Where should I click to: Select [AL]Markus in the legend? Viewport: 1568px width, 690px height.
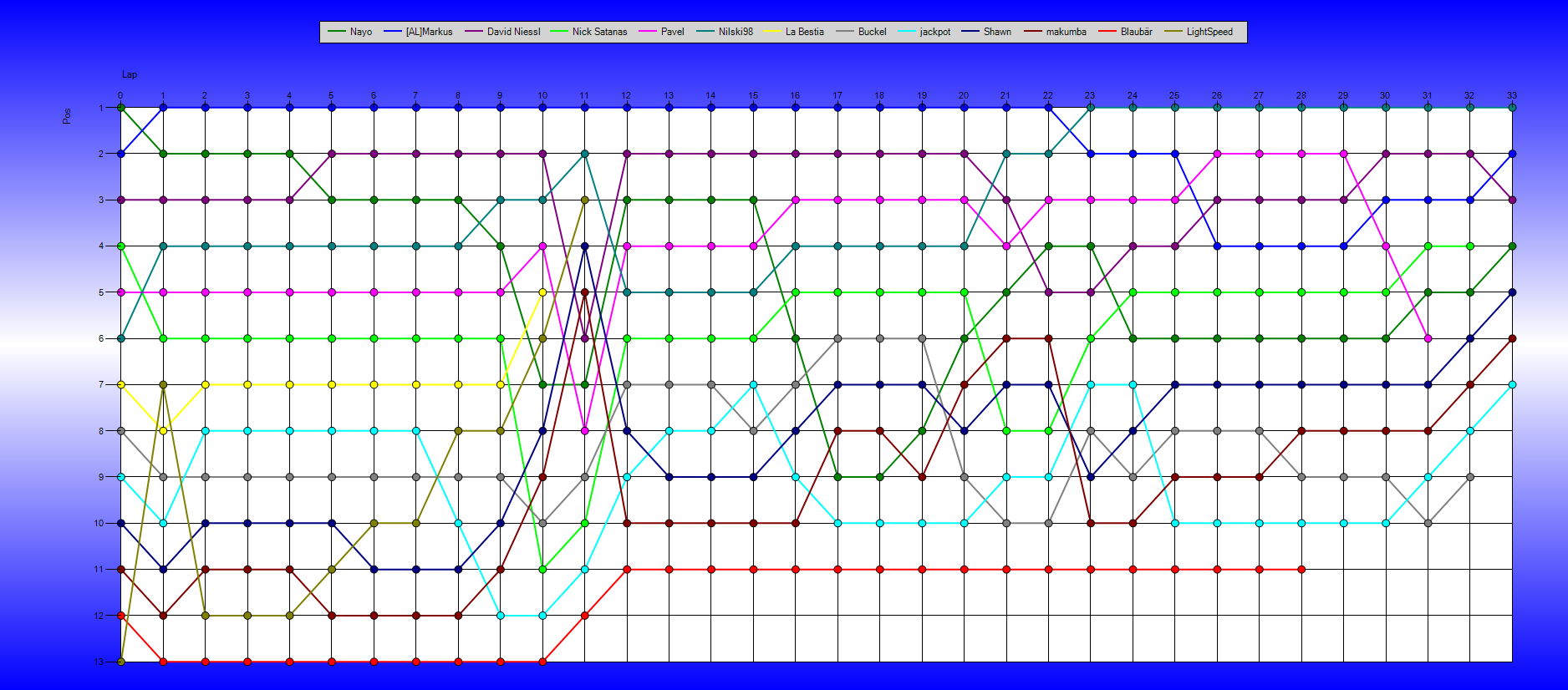pos(418,32)
